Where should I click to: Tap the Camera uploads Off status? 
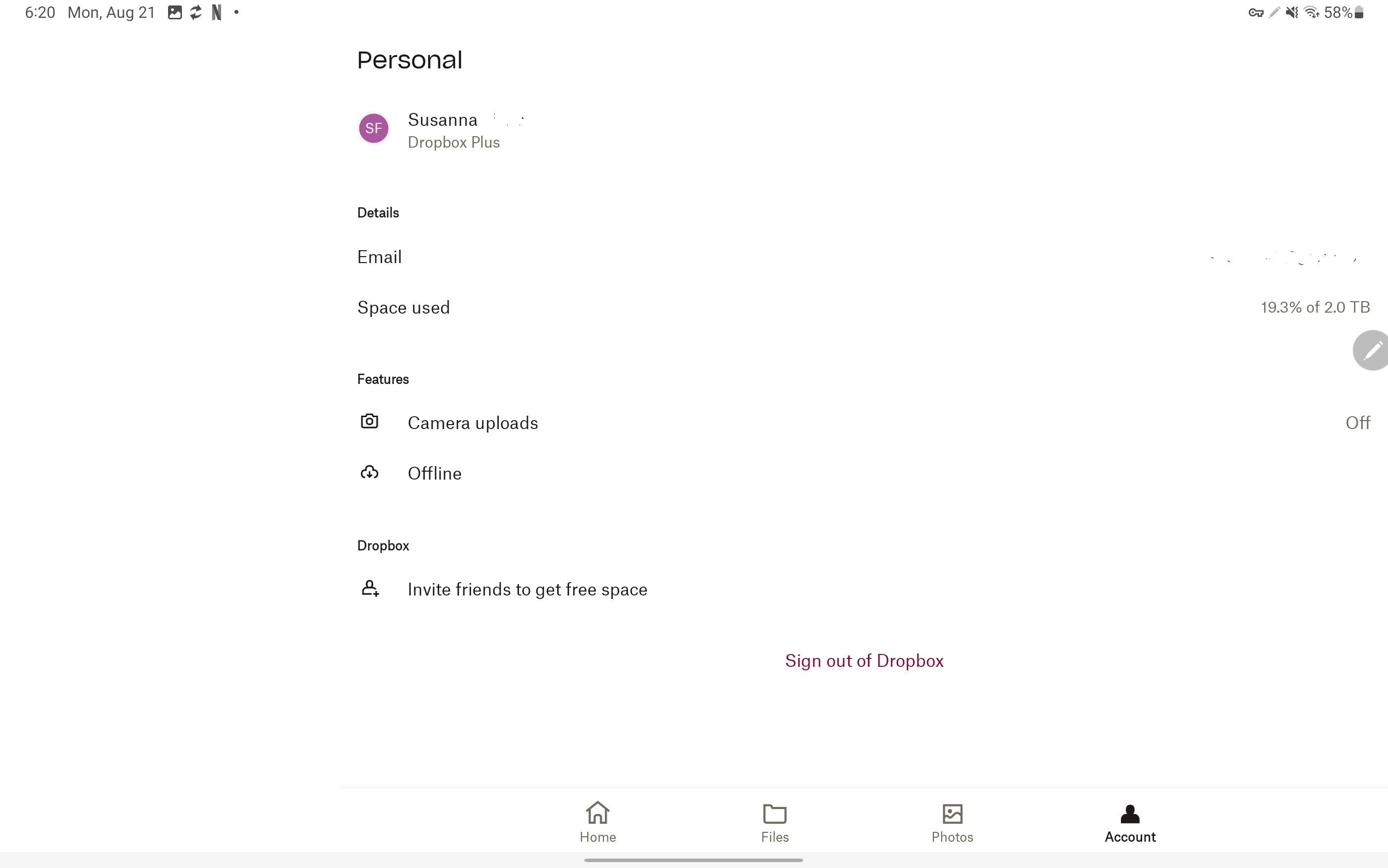pos(1358,423)
